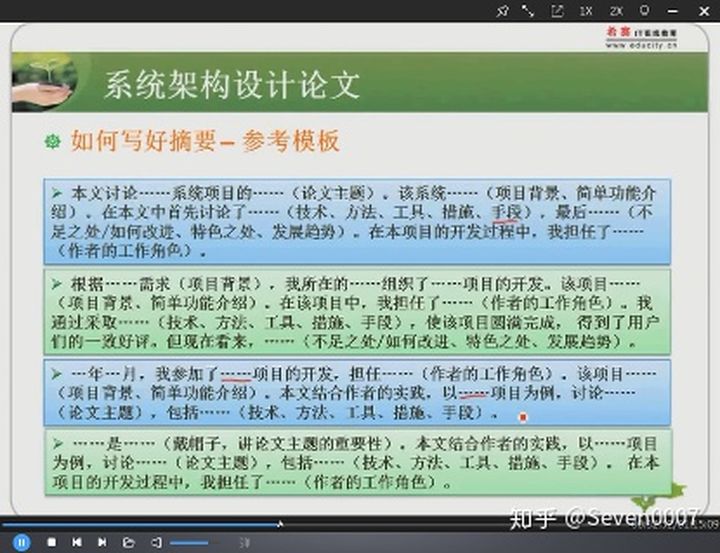Click the fourth template box with 戴帽子
The width and height of the screenshot is (720, 553).
coord(358,462)
